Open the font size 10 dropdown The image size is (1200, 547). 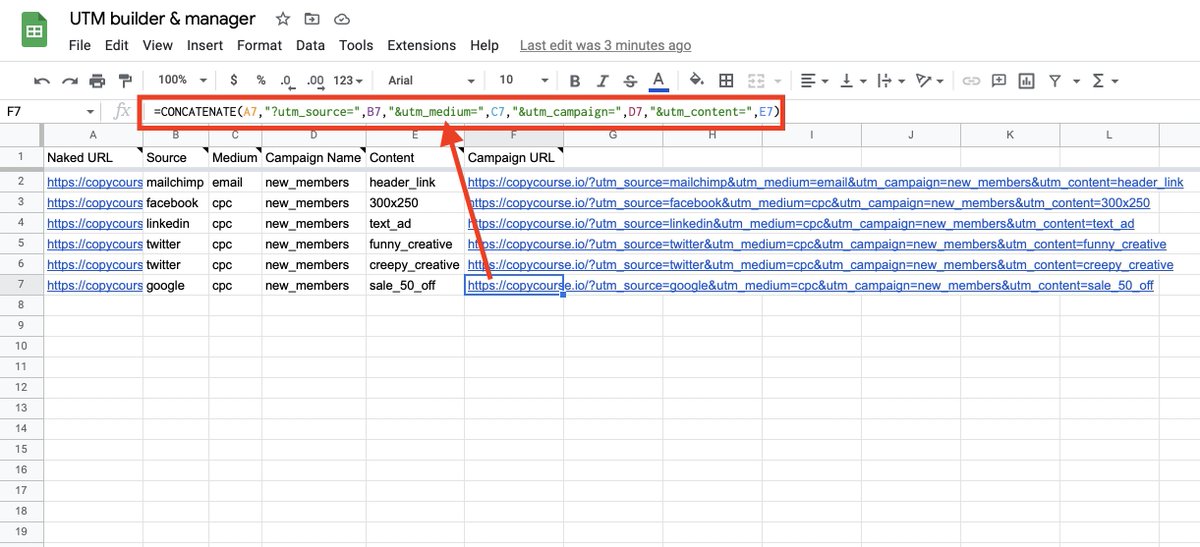[524, 80]
